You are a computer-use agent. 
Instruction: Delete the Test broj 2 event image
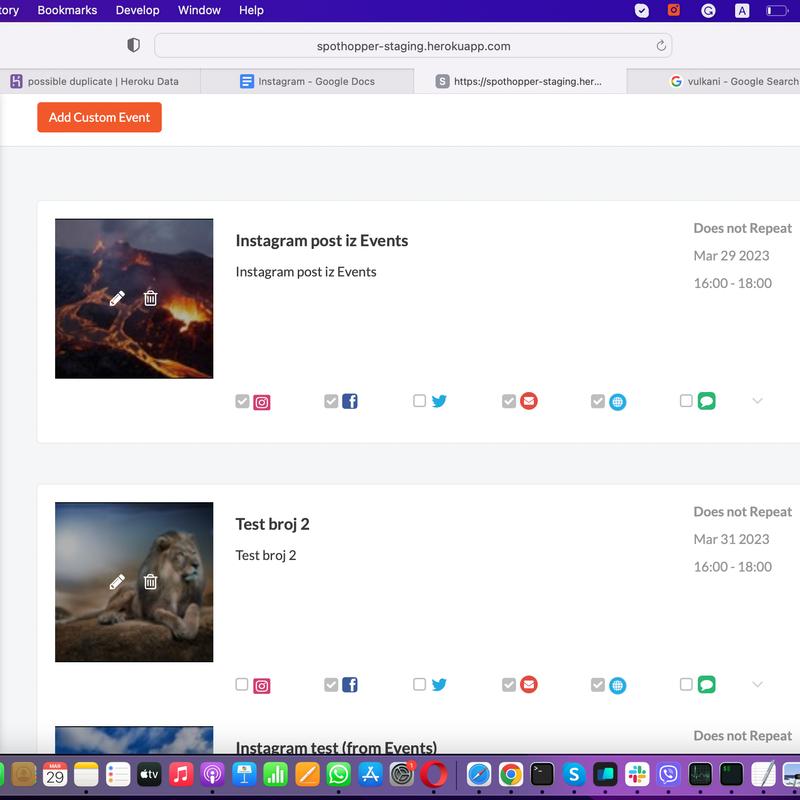(150, 582)
